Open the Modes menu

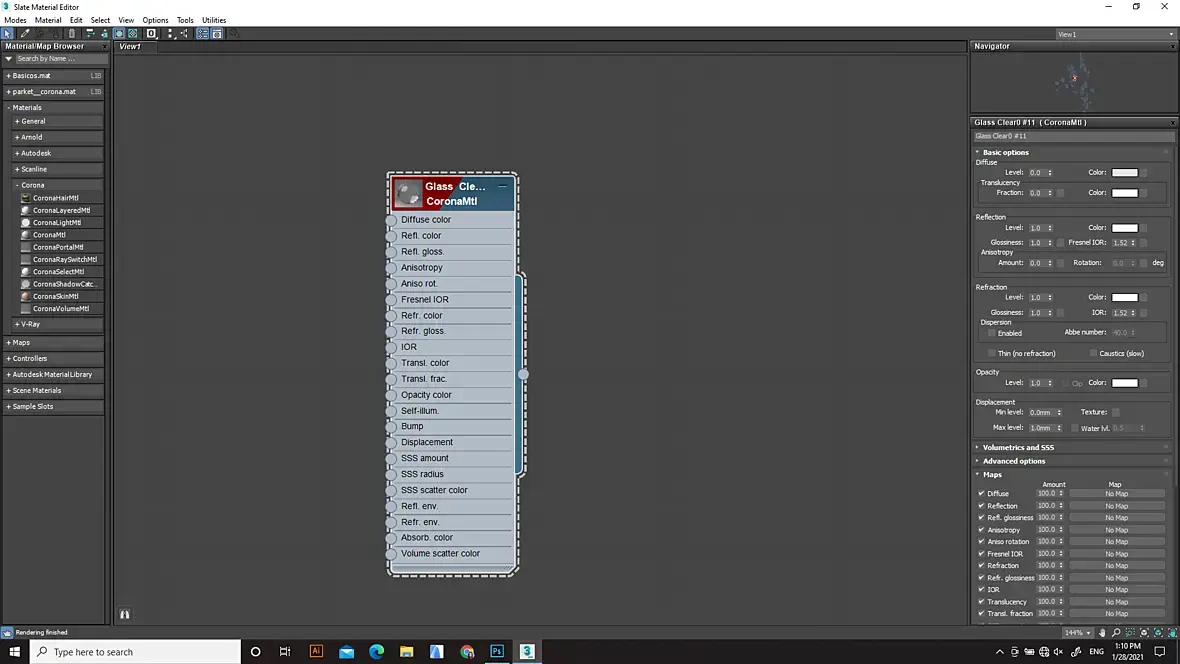point(15,20)
